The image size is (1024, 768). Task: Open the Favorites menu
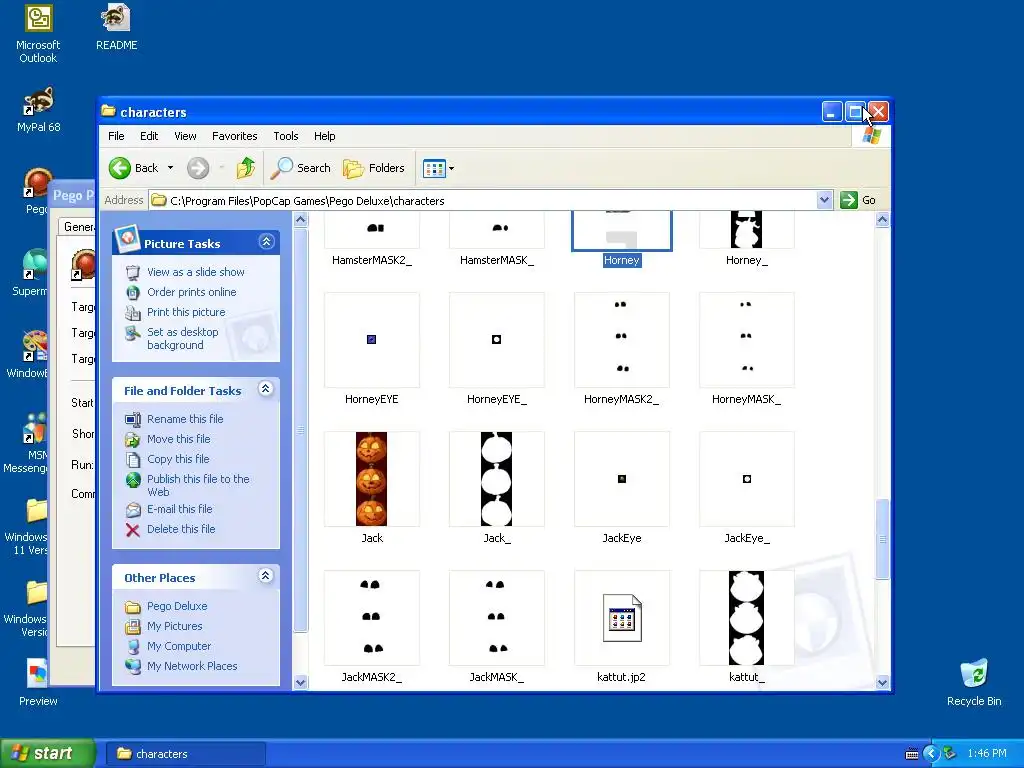(x=234, y=136)
